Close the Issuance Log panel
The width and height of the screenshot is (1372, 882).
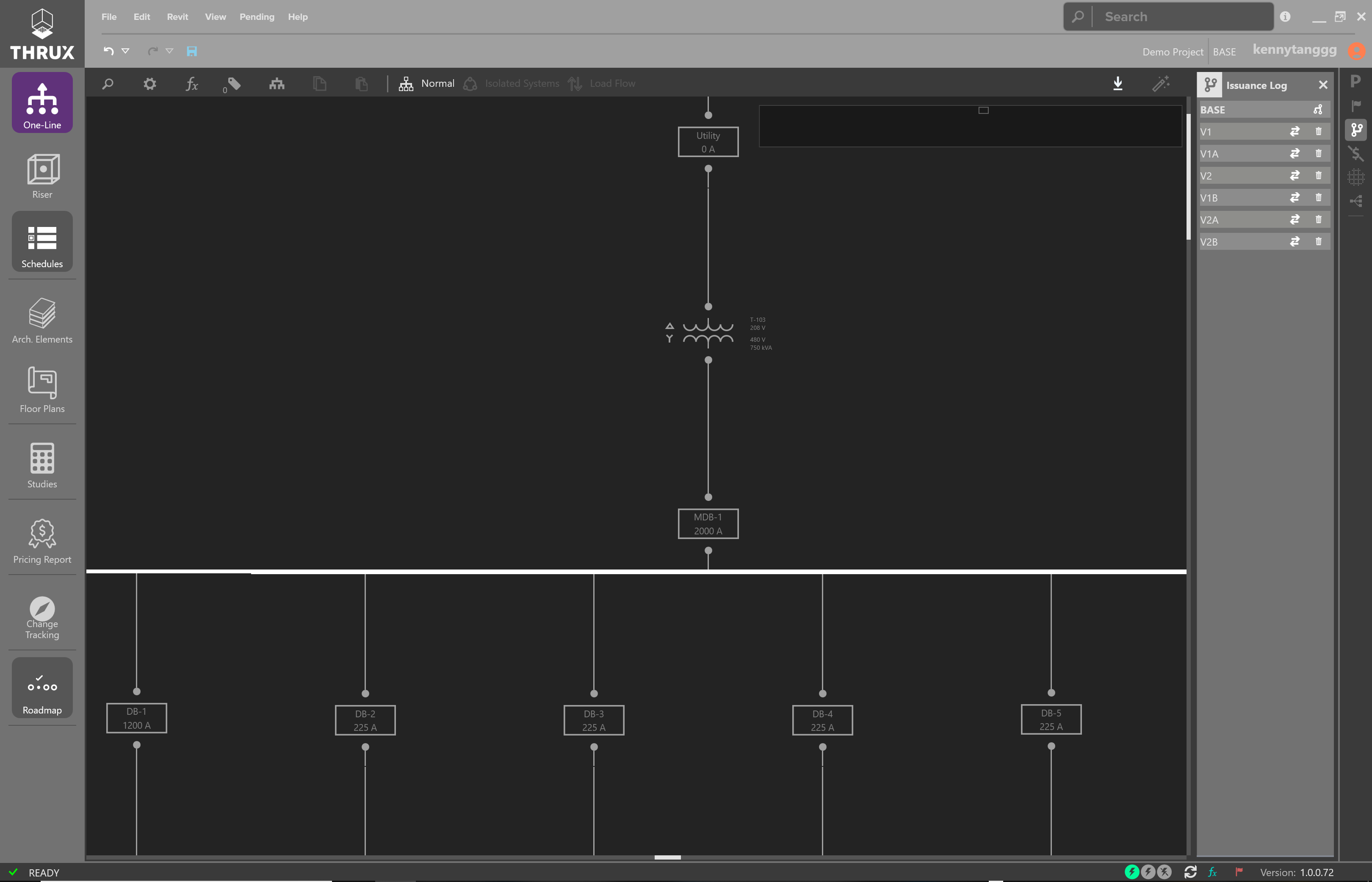1323,85
